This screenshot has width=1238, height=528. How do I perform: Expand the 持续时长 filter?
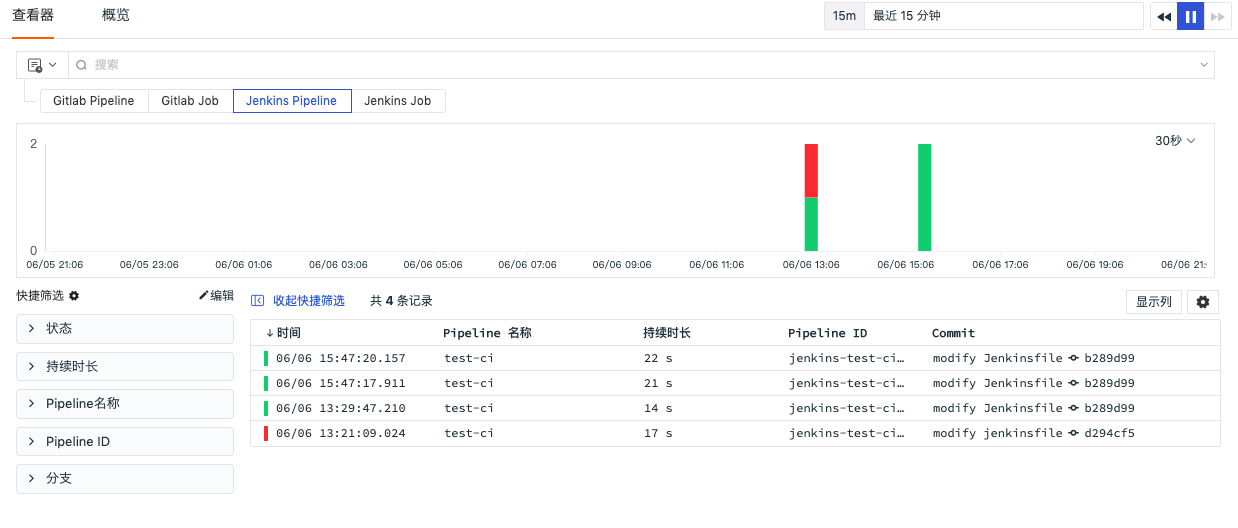(125, 366)
